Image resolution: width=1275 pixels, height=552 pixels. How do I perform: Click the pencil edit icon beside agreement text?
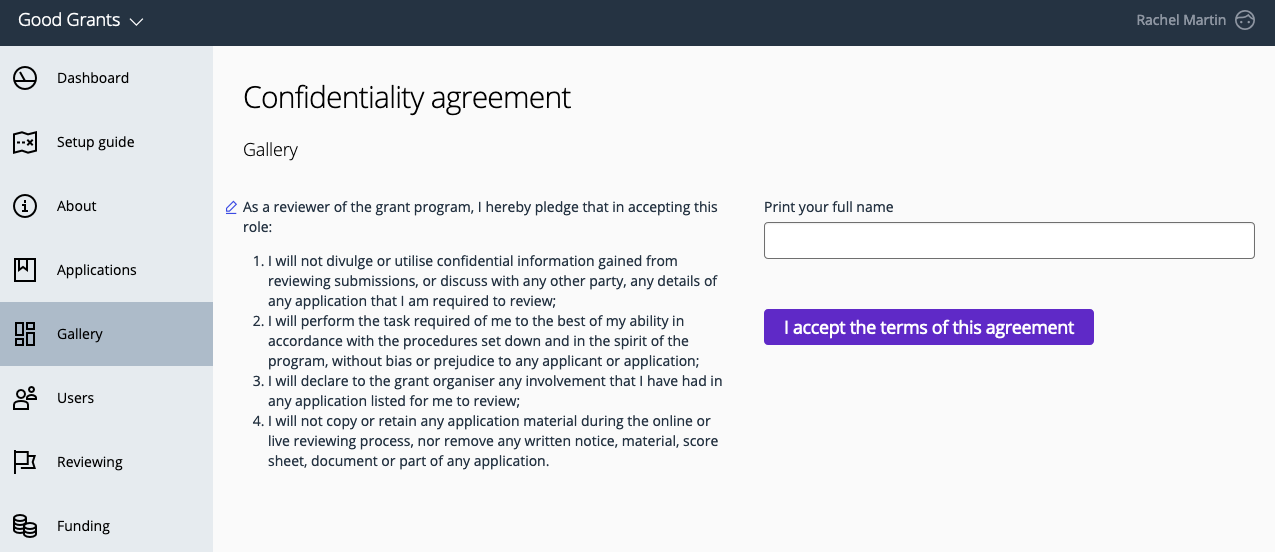click(x=231, y=207)
